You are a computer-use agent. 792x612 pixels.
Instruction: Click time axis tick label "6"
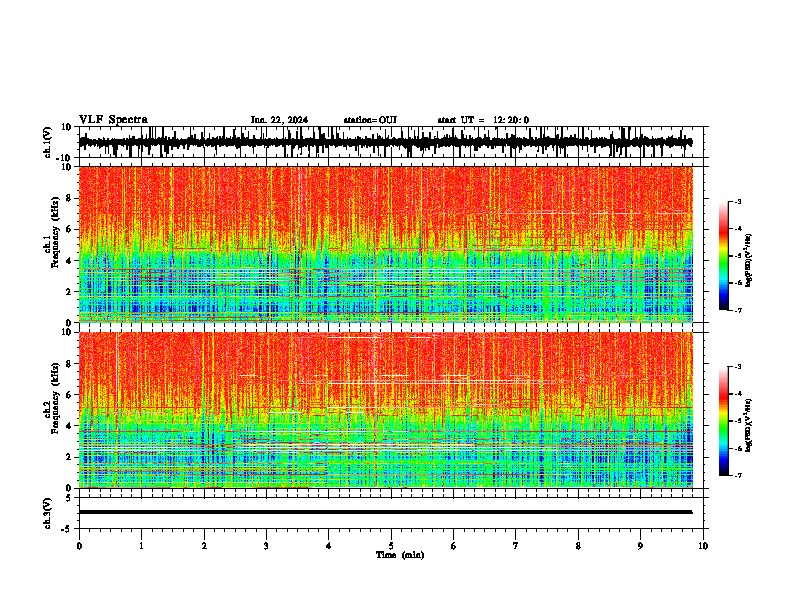pos(454,546)
